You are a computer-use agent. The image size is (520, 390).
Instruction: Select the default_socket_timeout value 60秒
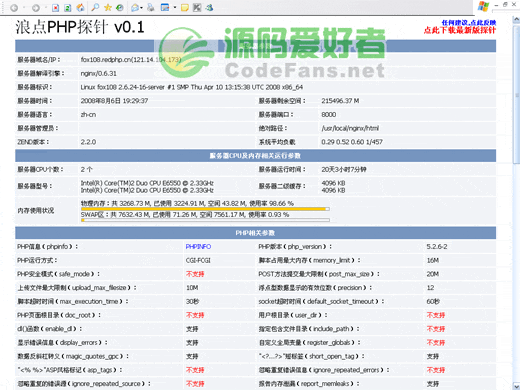pos(433,301)
